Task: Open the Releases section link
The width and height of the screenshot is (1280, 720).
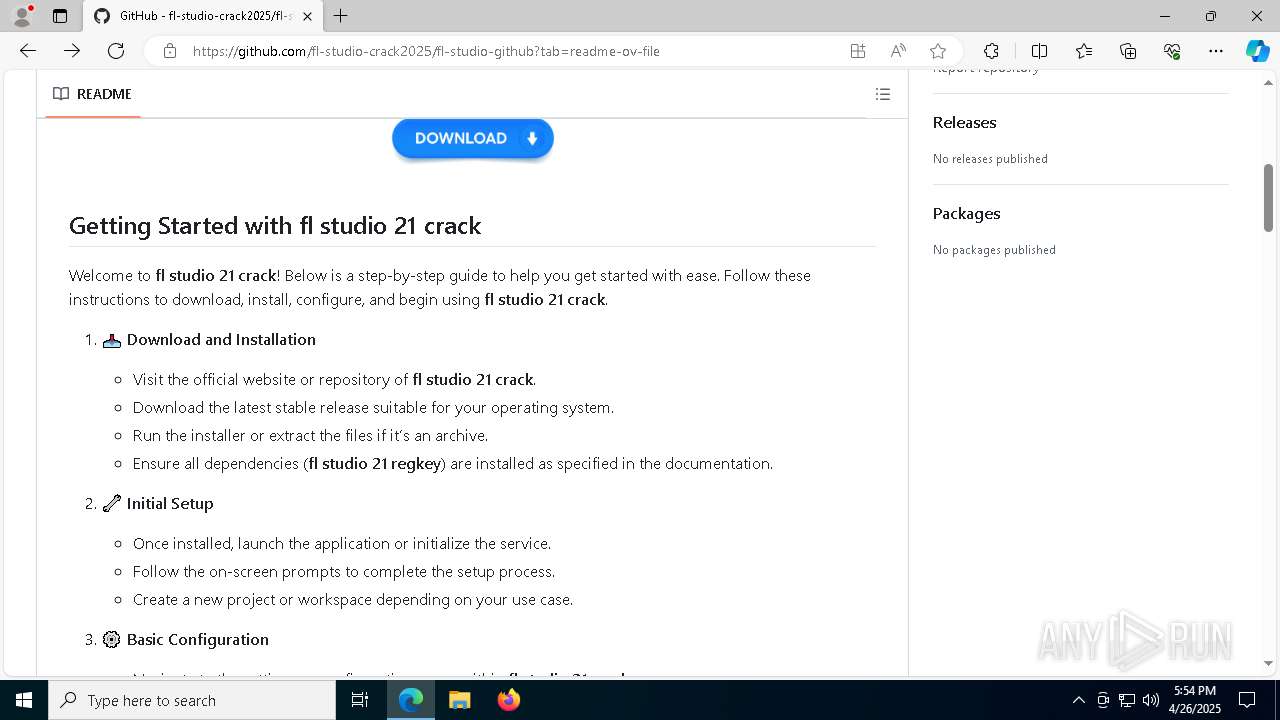Action: [965, 122]
